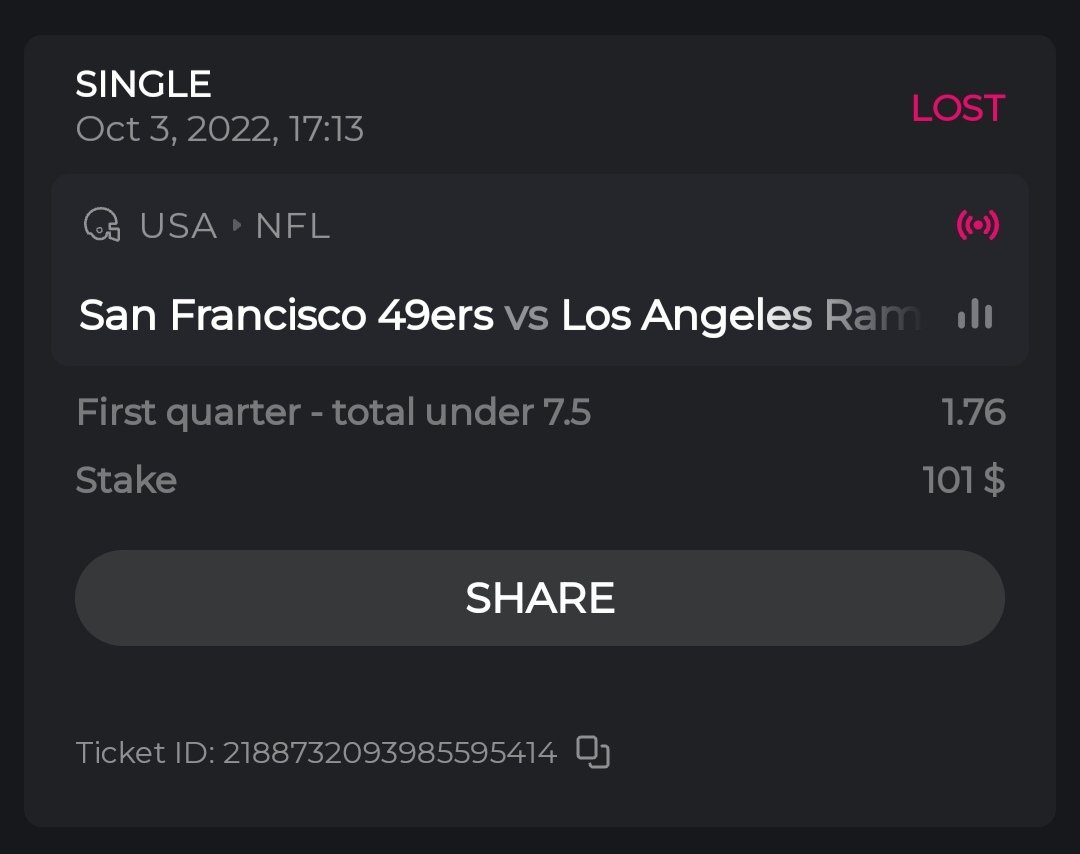The height and width of the screenshot is (854, 1080).
Task: Click the 101 $ stake amount
Action: click(963, 480)
